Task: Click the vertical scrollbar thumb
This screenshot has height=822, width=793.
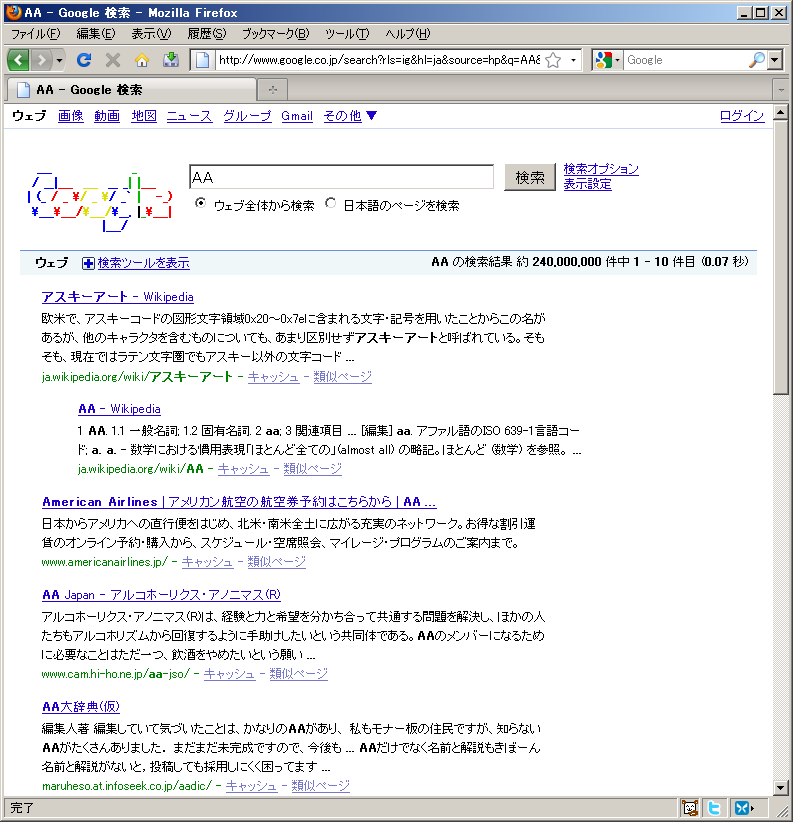Action: tap(781, 257)
